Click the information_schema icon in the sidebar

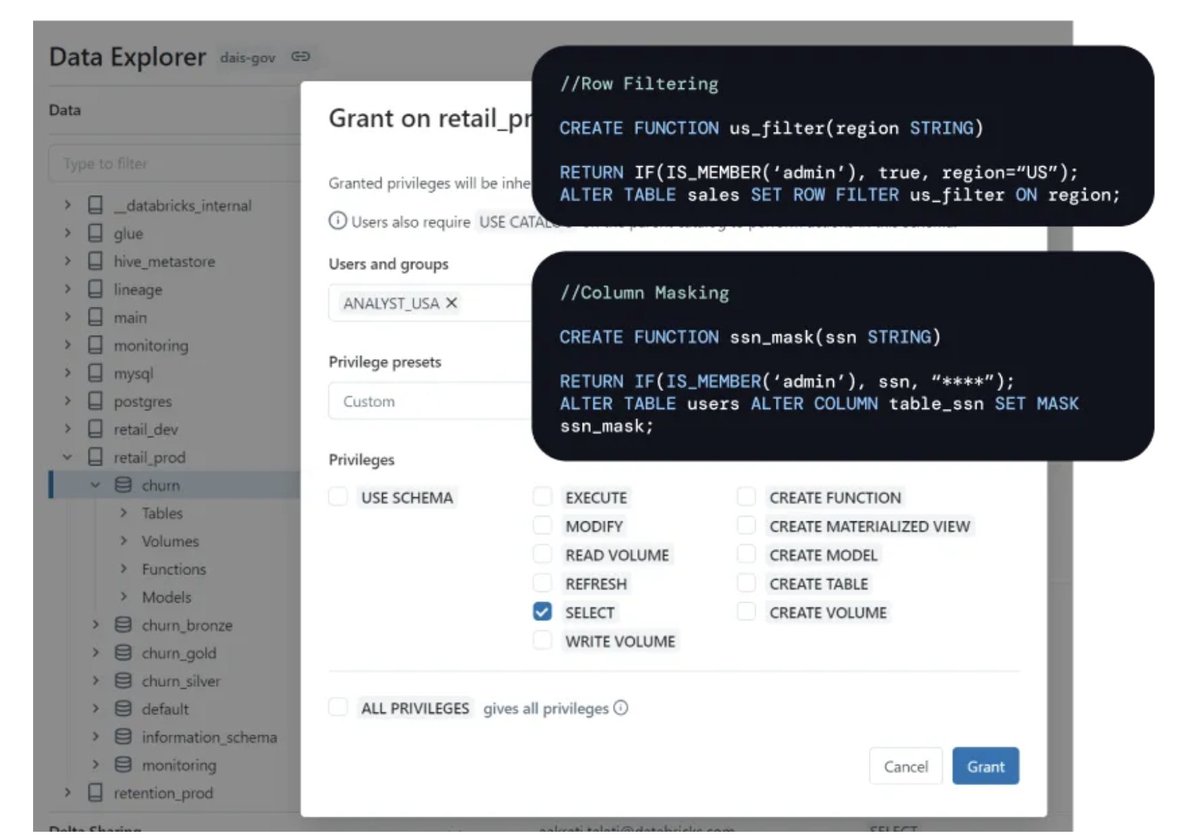pyautogui.click(x=121, y=737)
